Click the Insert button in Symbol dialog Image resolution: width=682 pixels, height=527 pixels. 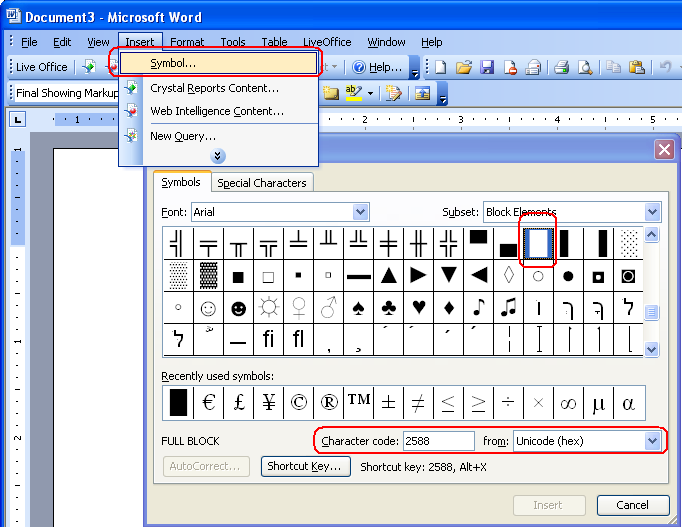[x=548, y=505]
